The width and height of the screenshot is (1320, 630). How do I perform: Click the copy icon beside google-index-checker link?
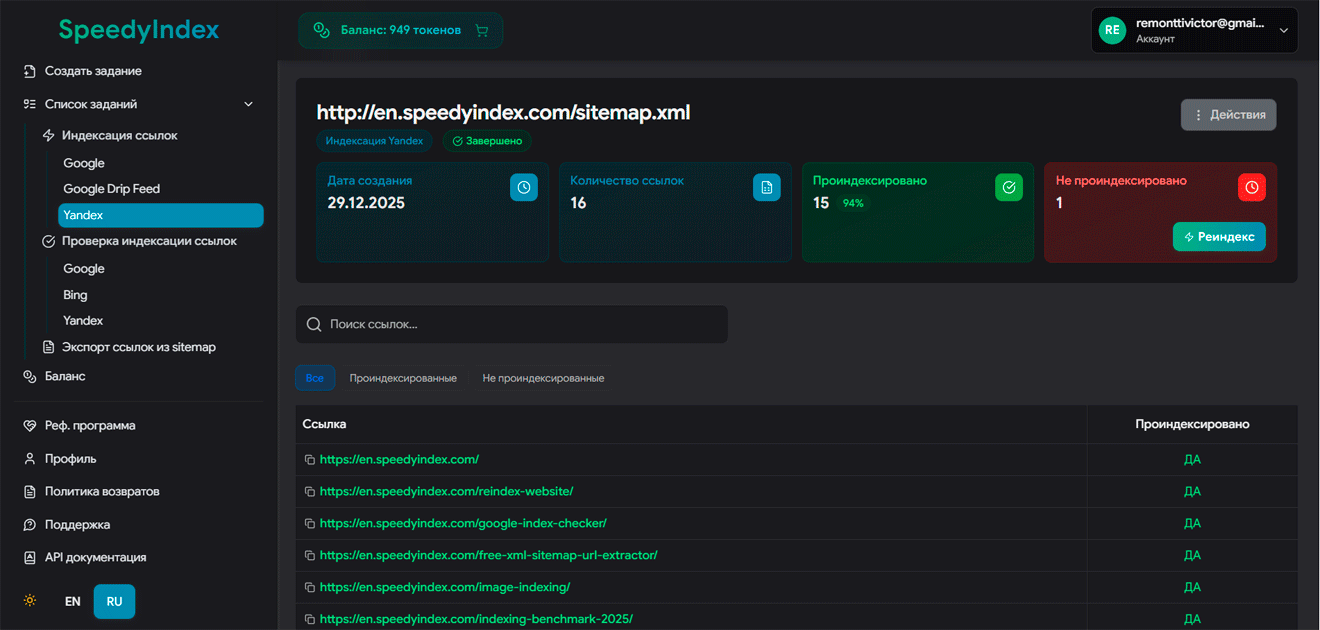[x=310, y=524]
